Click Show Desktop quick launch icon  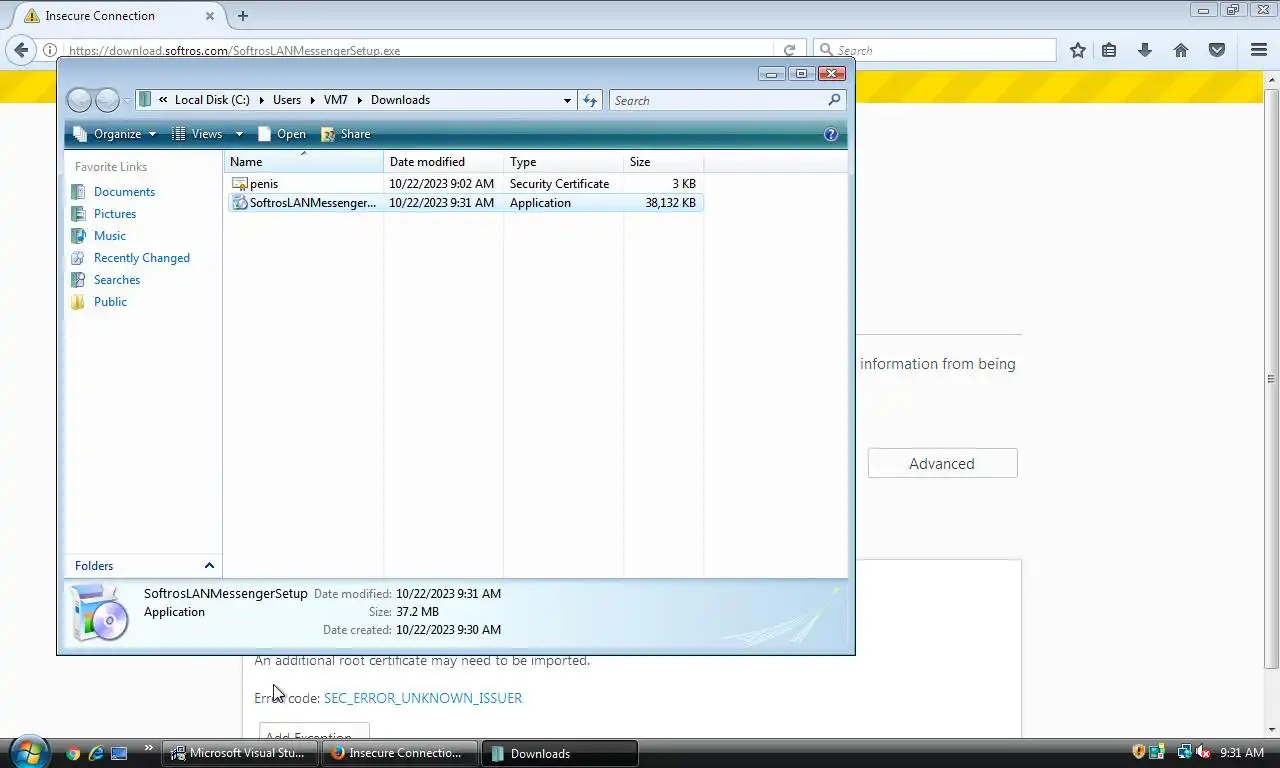(119, 753)
